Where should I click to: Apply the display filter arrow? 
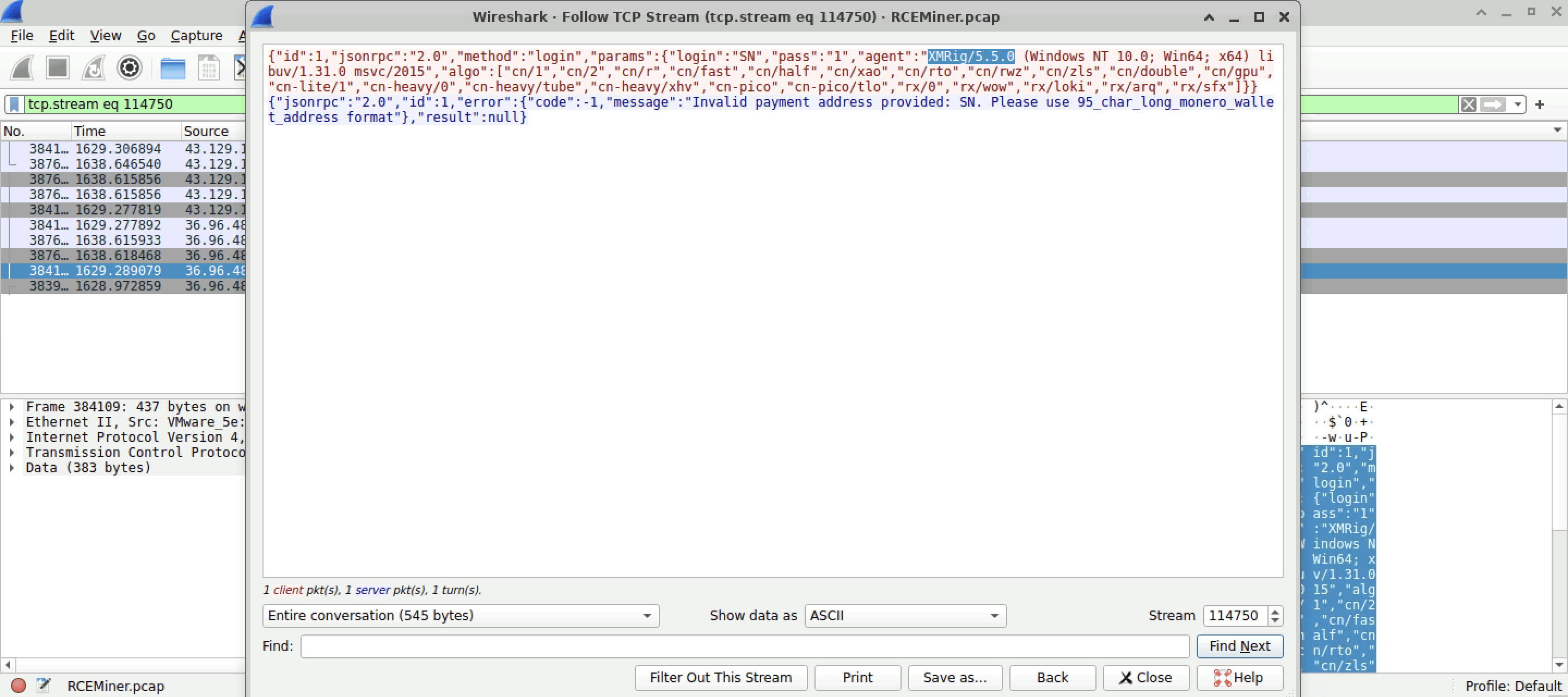(1492, 104)
